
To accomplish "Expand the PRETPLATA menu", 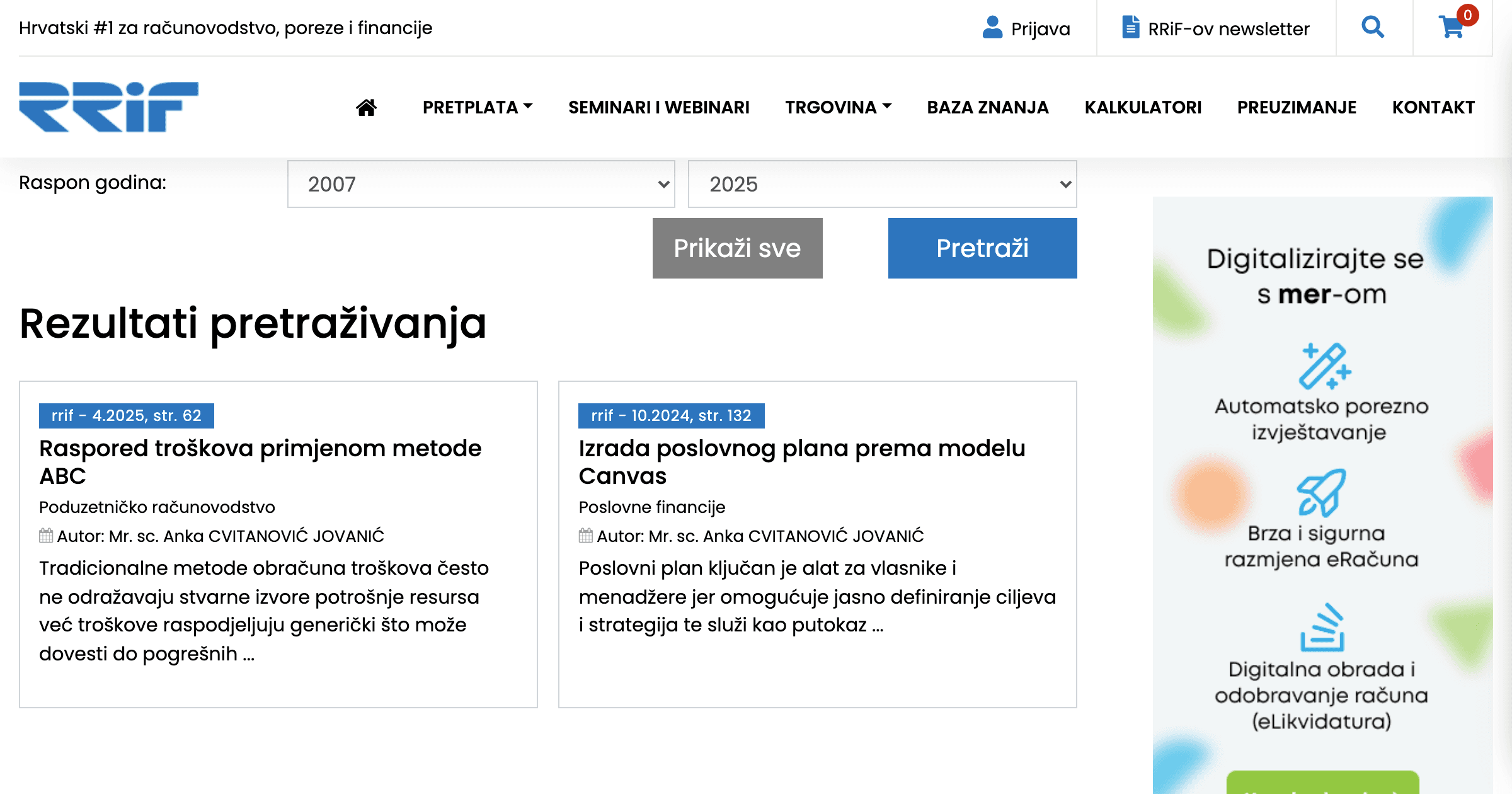I will tap(477, 108).
